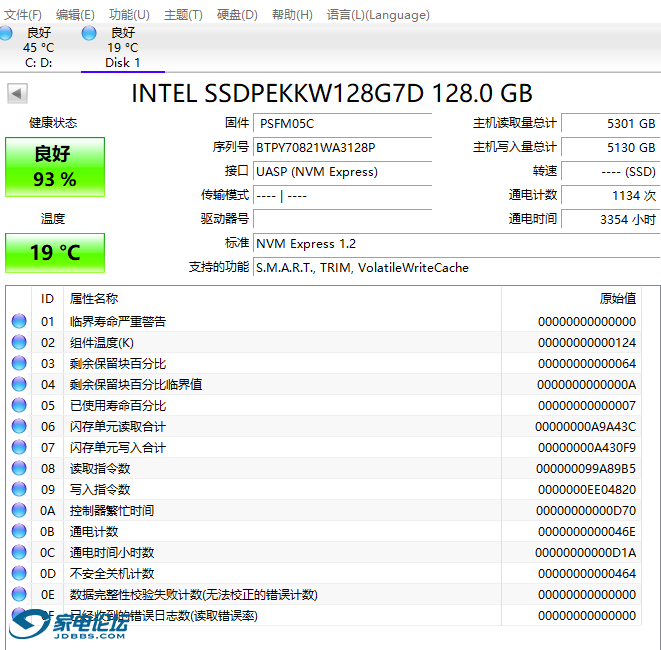Click the blue status orb for C: D: drive

5,33
